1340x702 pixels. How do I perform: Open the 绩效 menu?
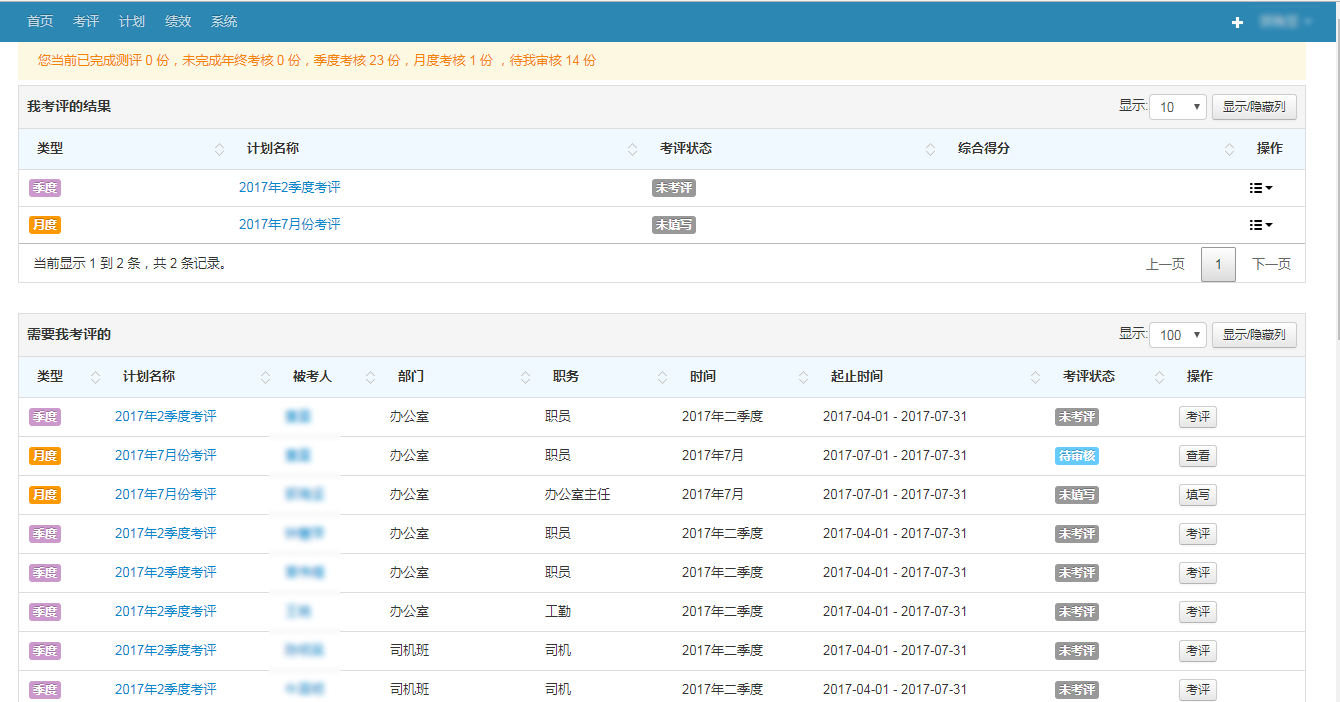click(x=177, y=20)
